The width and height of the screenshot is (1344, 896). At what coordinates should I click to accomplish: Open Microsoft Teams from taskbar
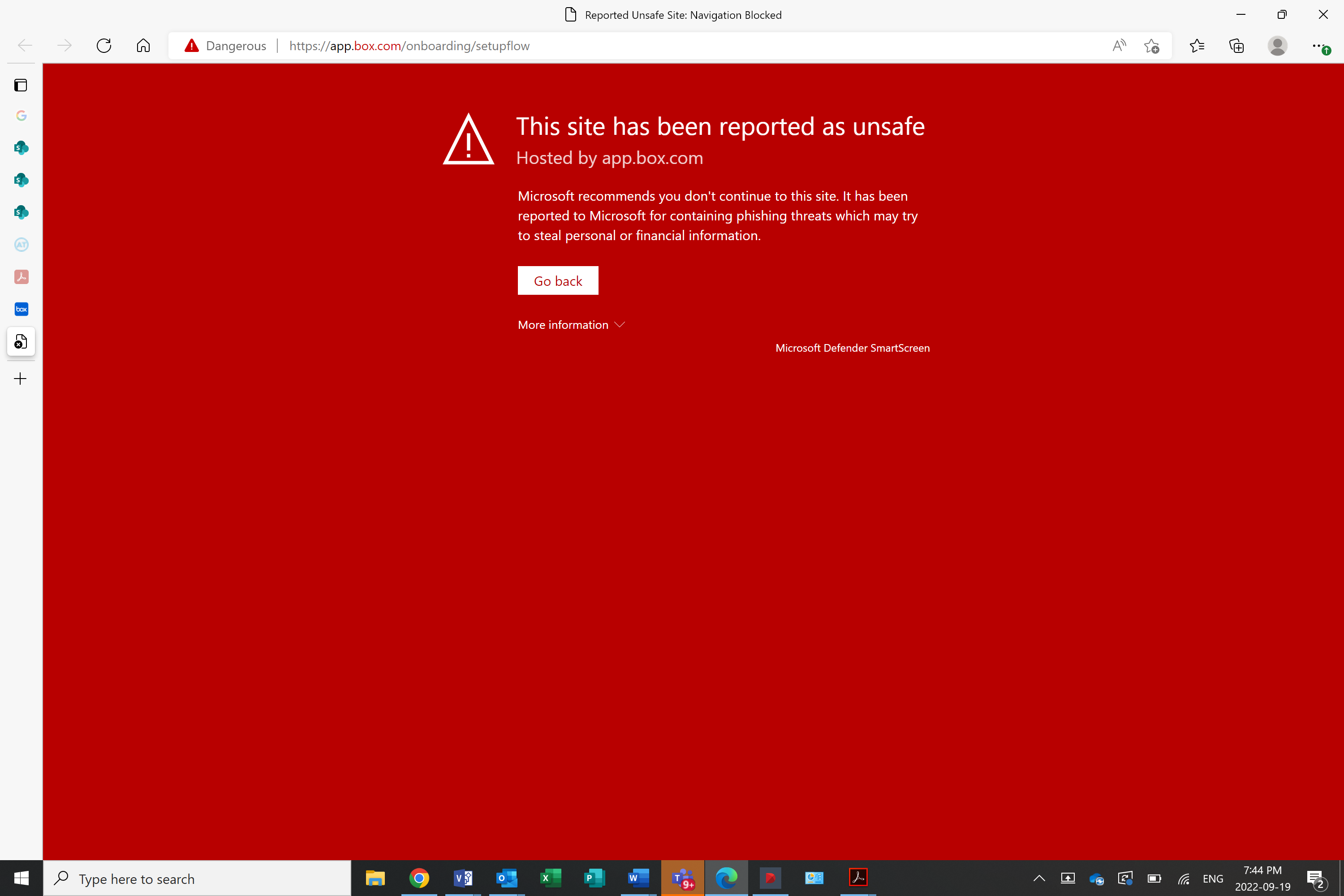click(683, 878)
